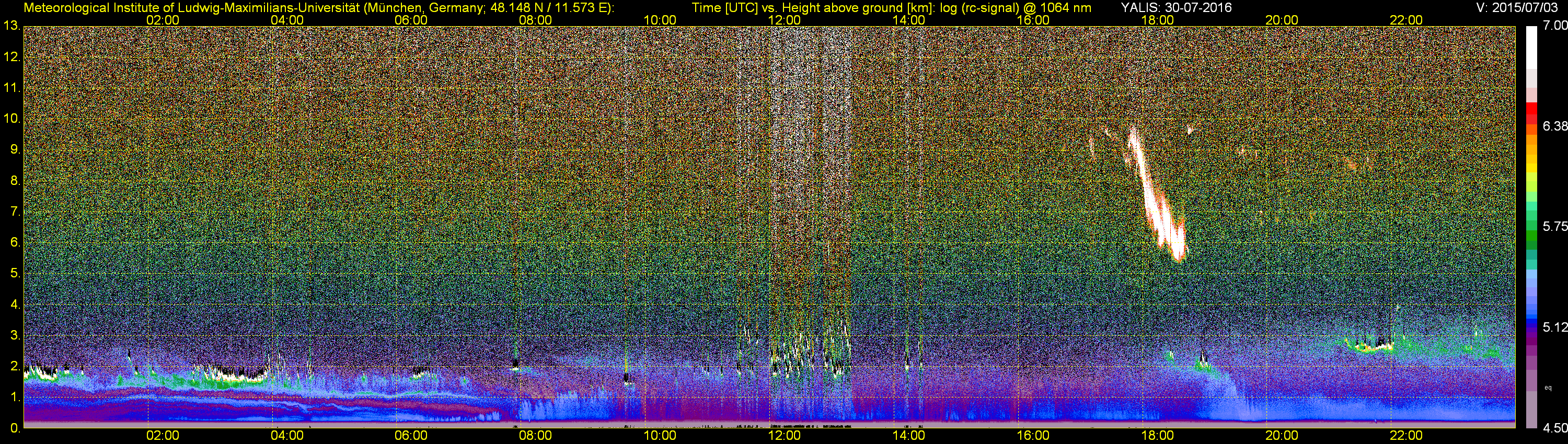Click the 13 km height axis label
Image resolution: width=1568 pixels, height=444 pixels.
pos(11,26)
